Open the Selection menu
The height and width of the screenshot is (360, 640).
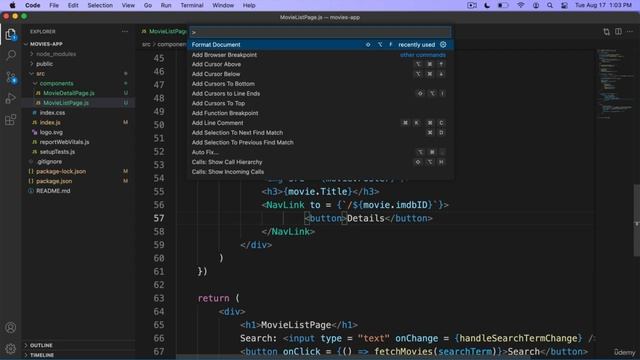pyautogui.click(x=100, y=5)
